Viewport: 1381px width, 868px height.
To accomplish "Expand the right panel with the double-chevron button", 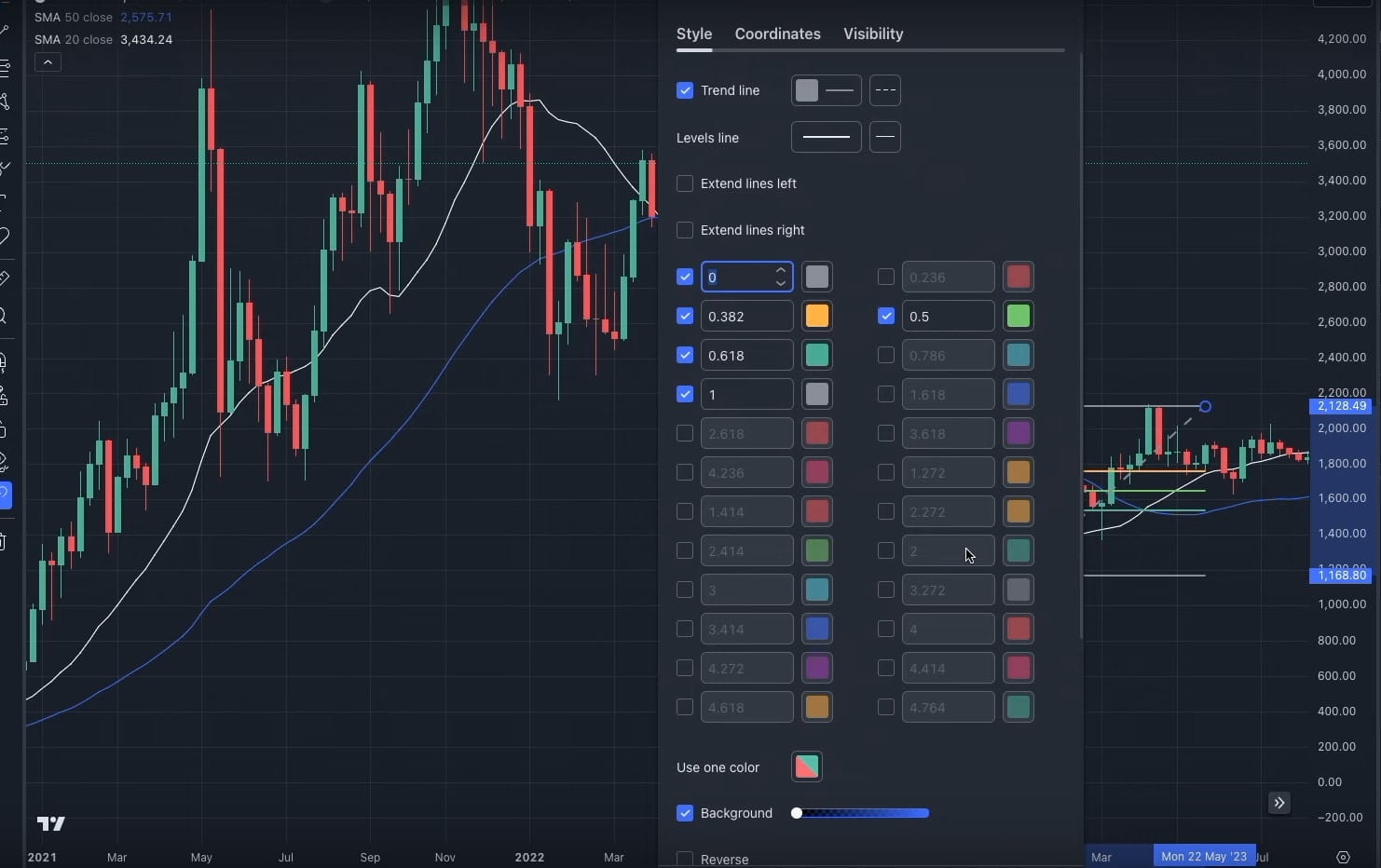I will click(1278, 803).
